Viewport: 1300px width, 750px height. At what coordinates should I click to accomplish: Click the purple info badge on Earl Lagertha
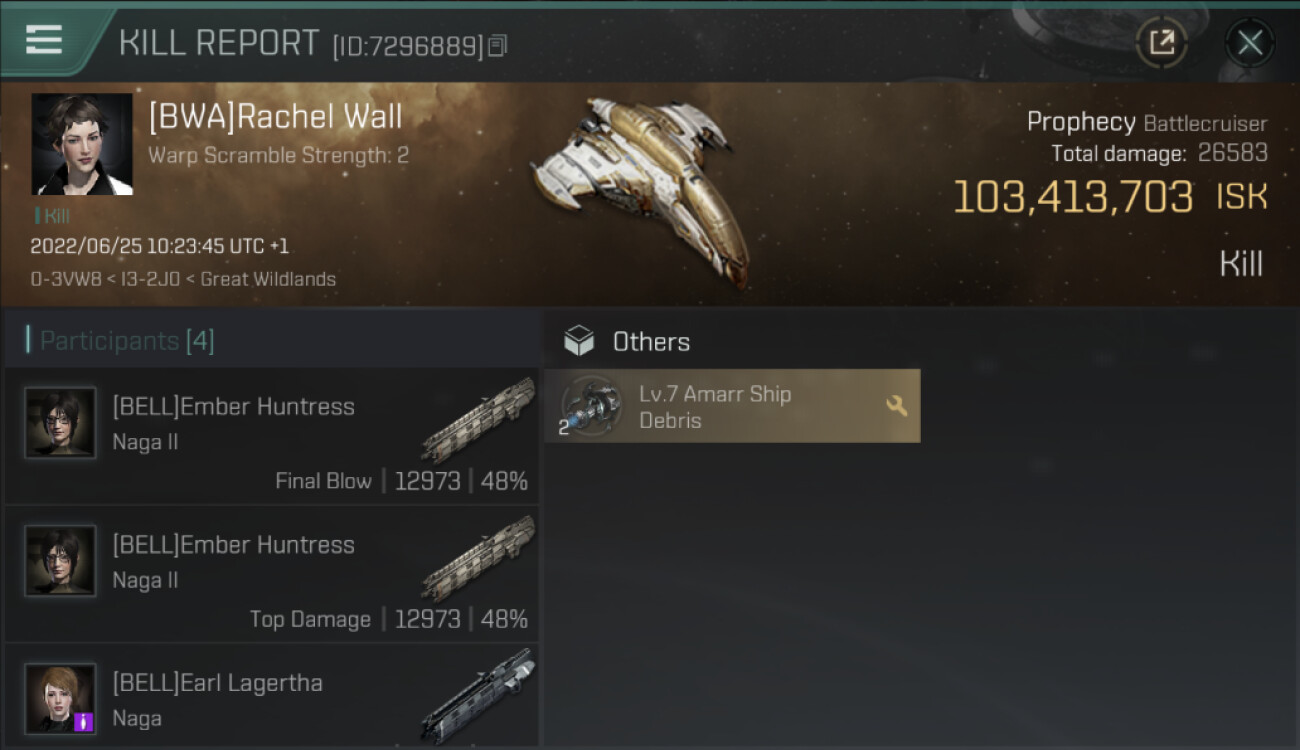click(84, 721)
